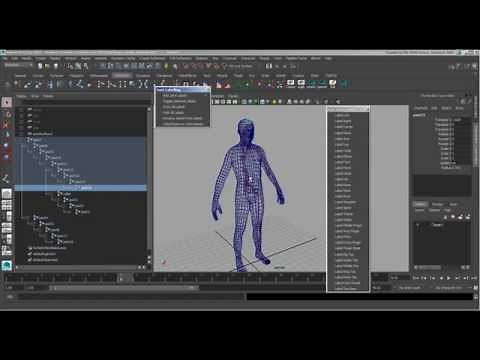The image size is (480, 360).
Task: Click the Outliner horizontal scrollbar
Action: (78, 267)
